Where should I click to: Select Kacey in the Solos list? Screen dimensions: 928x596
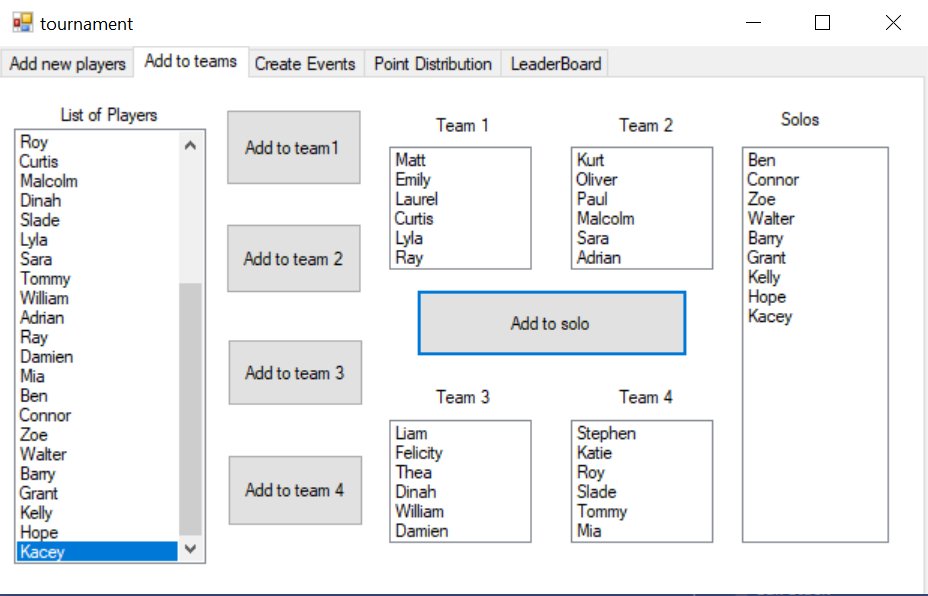815,316
